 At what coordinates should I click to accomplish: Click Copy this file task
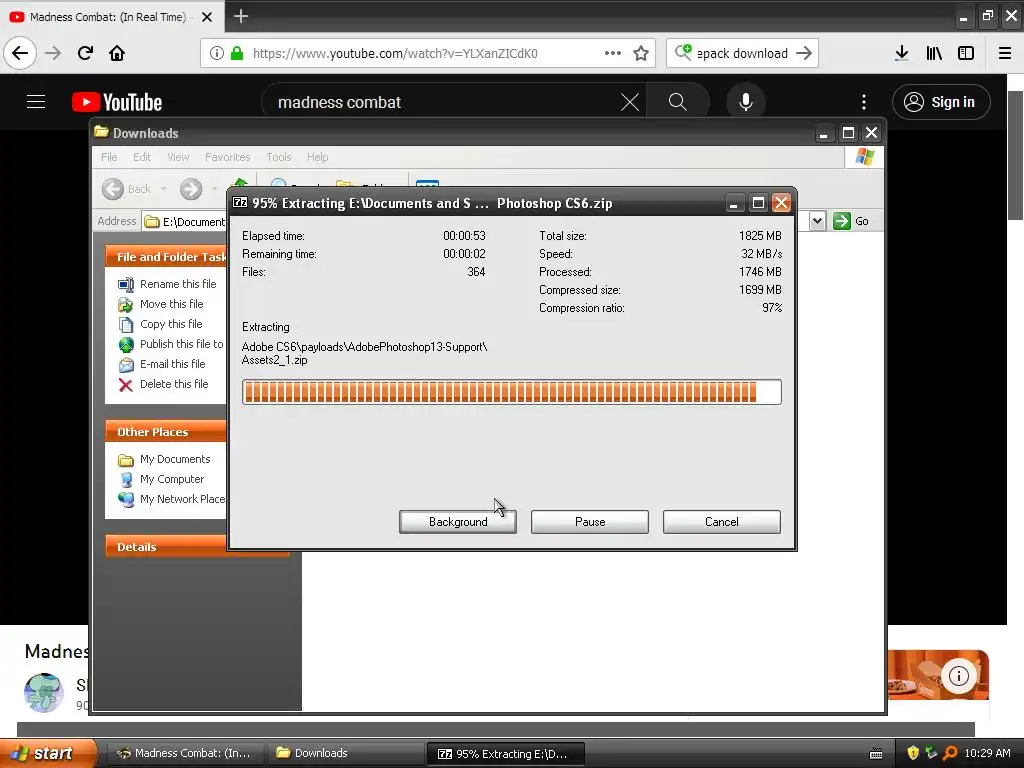pos(160,324)
